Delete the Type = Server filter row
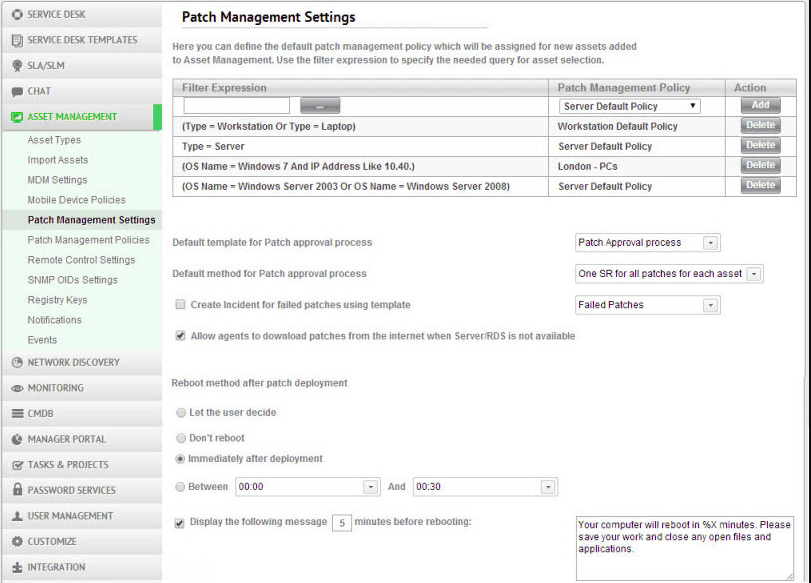This screenshot has height=583, width=811. pyautogui.click(x=760, y=145)
